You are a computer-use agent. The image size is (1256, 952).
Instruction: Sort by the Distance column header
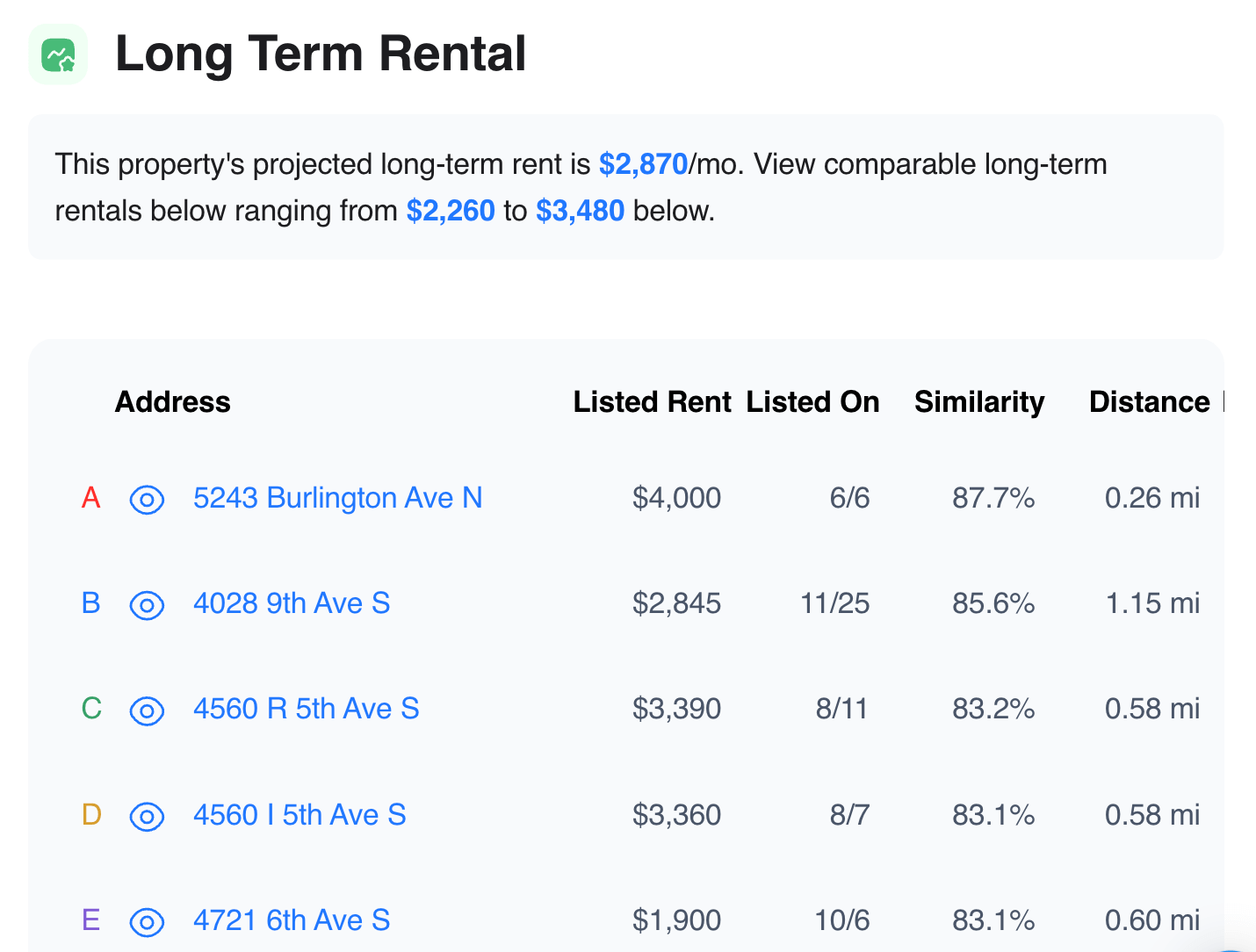(x=1149, y=401)
